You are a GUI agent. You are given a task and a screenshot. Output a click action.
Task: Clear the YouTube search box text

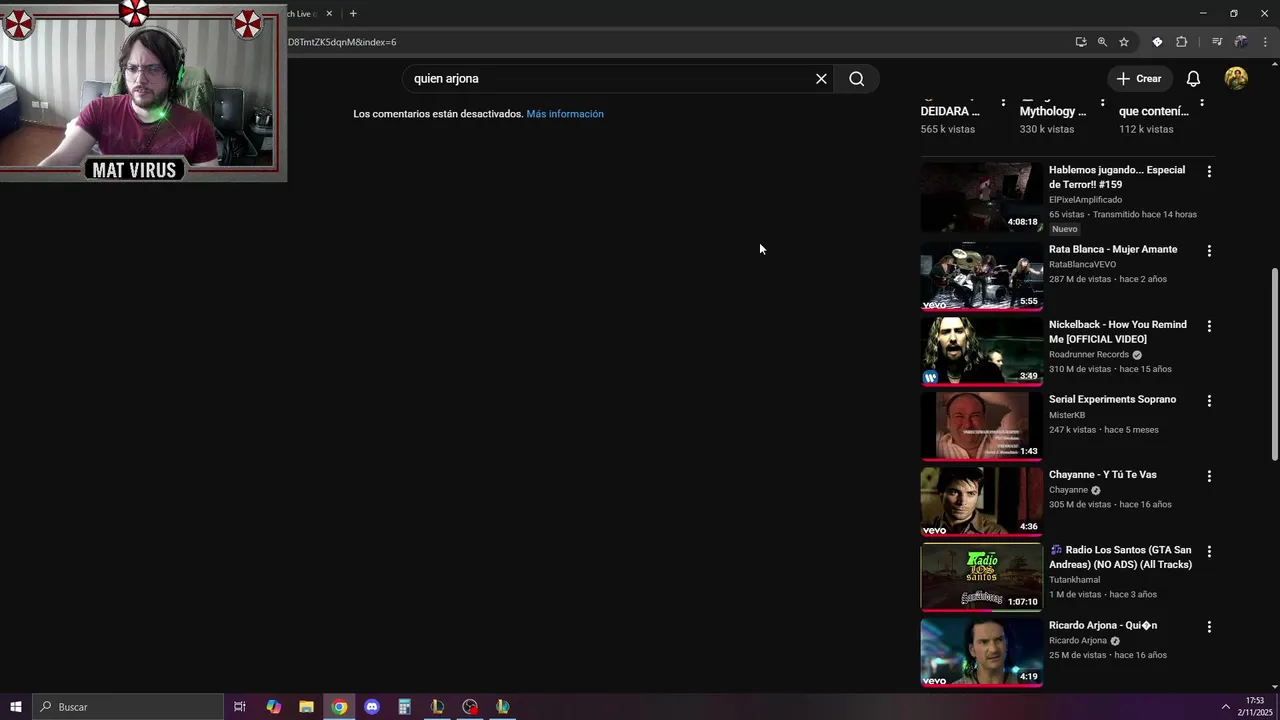(821, 79)
